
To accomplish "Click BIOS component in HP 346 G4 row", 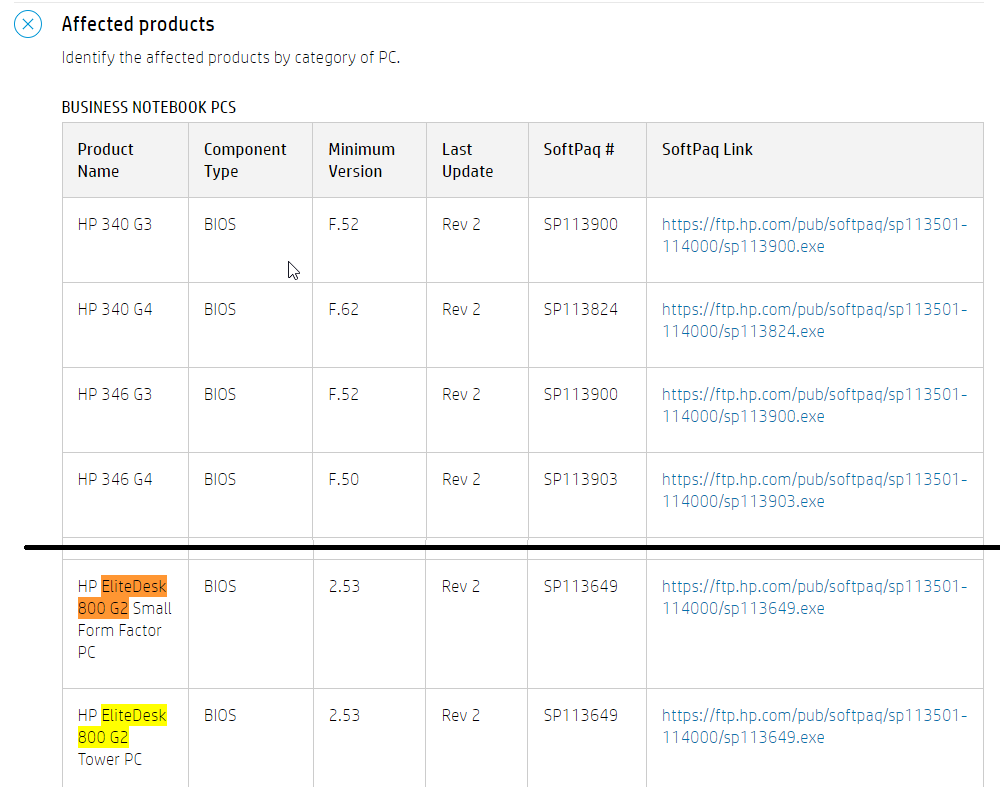I will [220, 479].
